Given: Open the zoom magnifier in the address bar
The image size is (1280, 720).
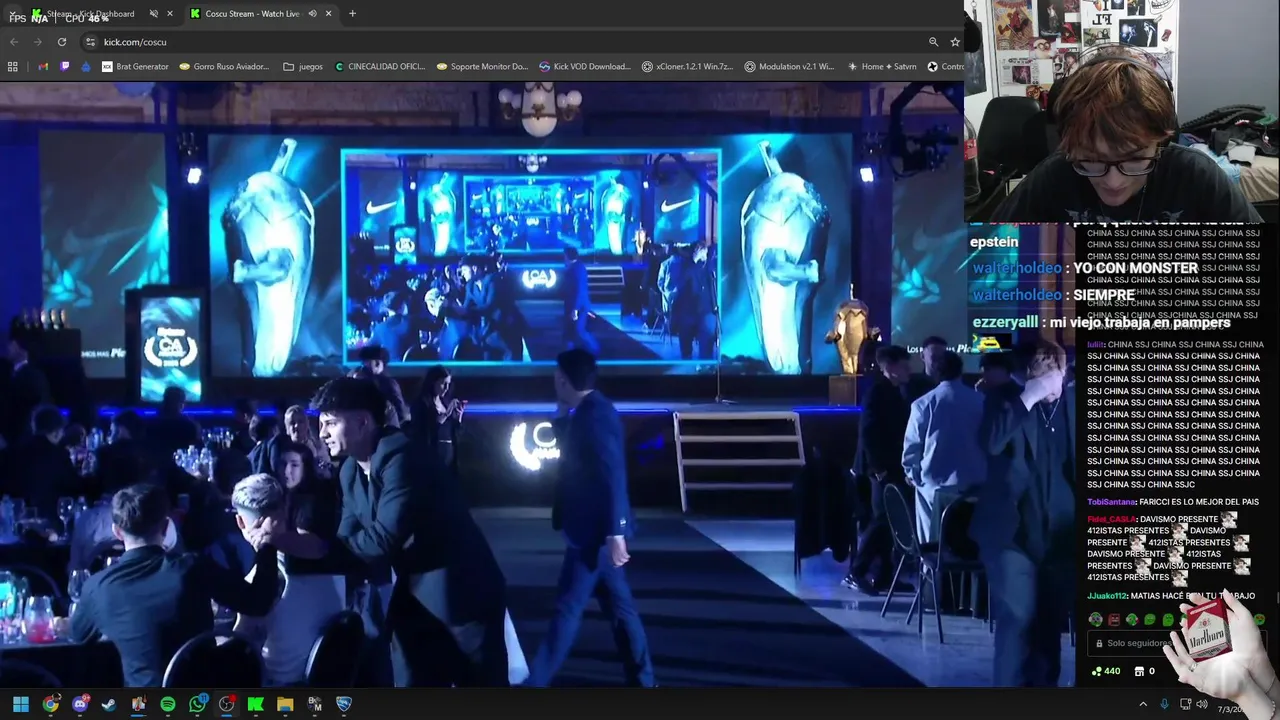Looking at the screenshot, I should click(x=933, y=42).
